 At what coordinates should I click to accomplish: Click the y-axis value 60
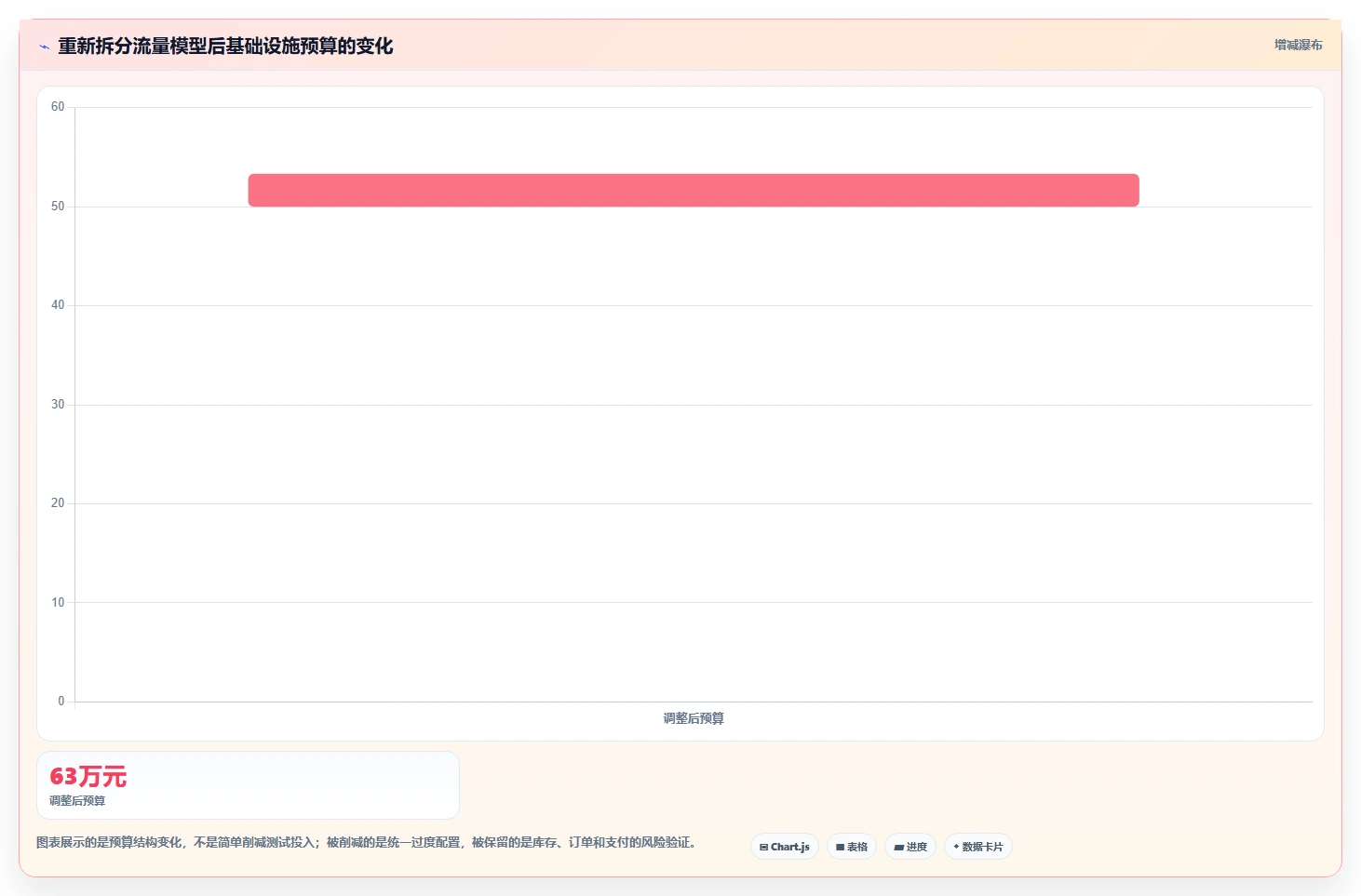coord(58,107)
